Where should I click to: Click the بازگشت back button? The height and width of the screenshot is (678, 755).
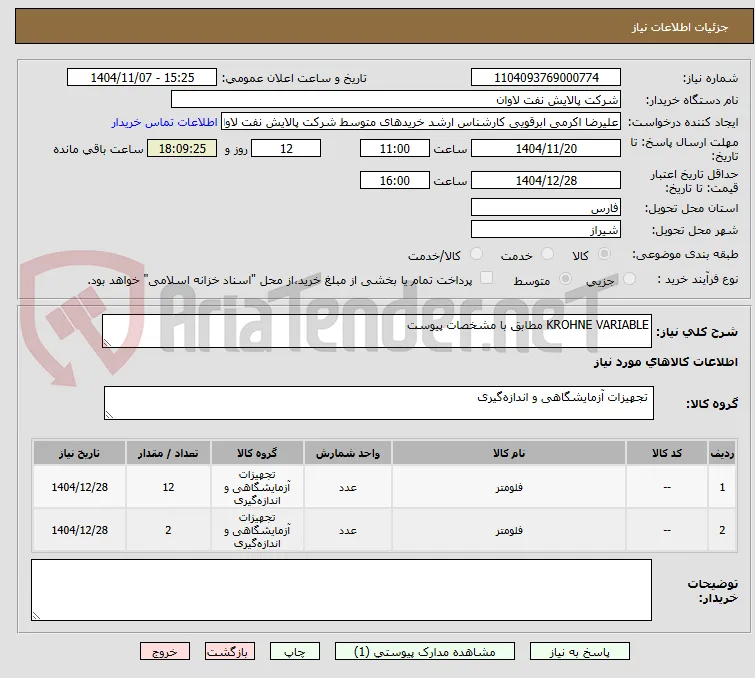click(x=230, y=652)
